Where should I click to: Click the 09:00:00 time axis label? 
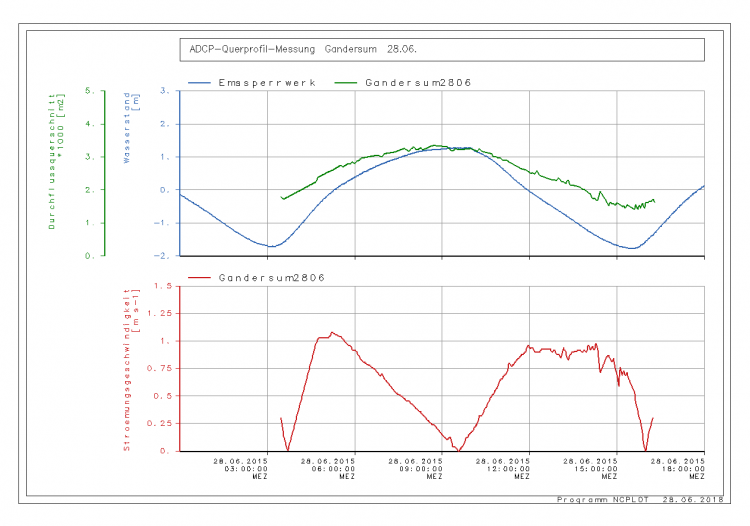coord(414,468)
